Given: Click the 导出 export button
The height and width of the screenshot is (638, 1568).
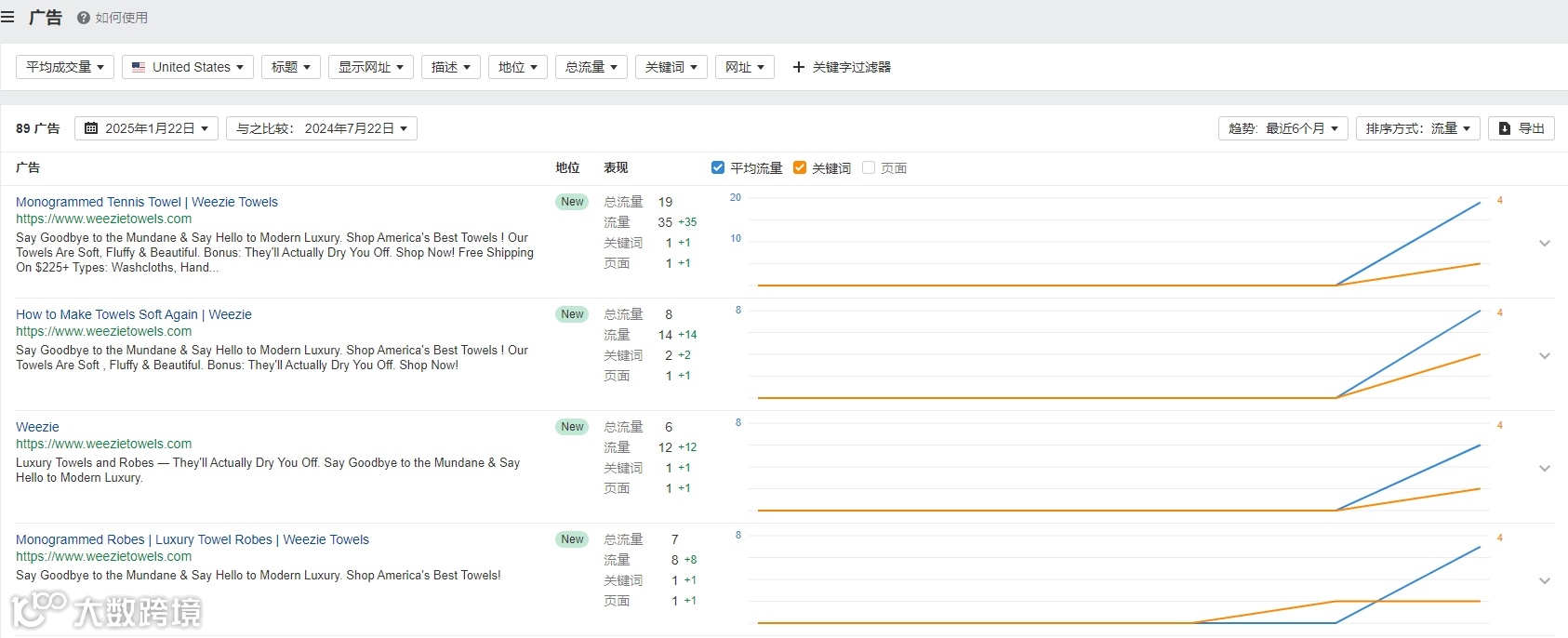Looking at the screenshot, I should [x=1521, y=128].
